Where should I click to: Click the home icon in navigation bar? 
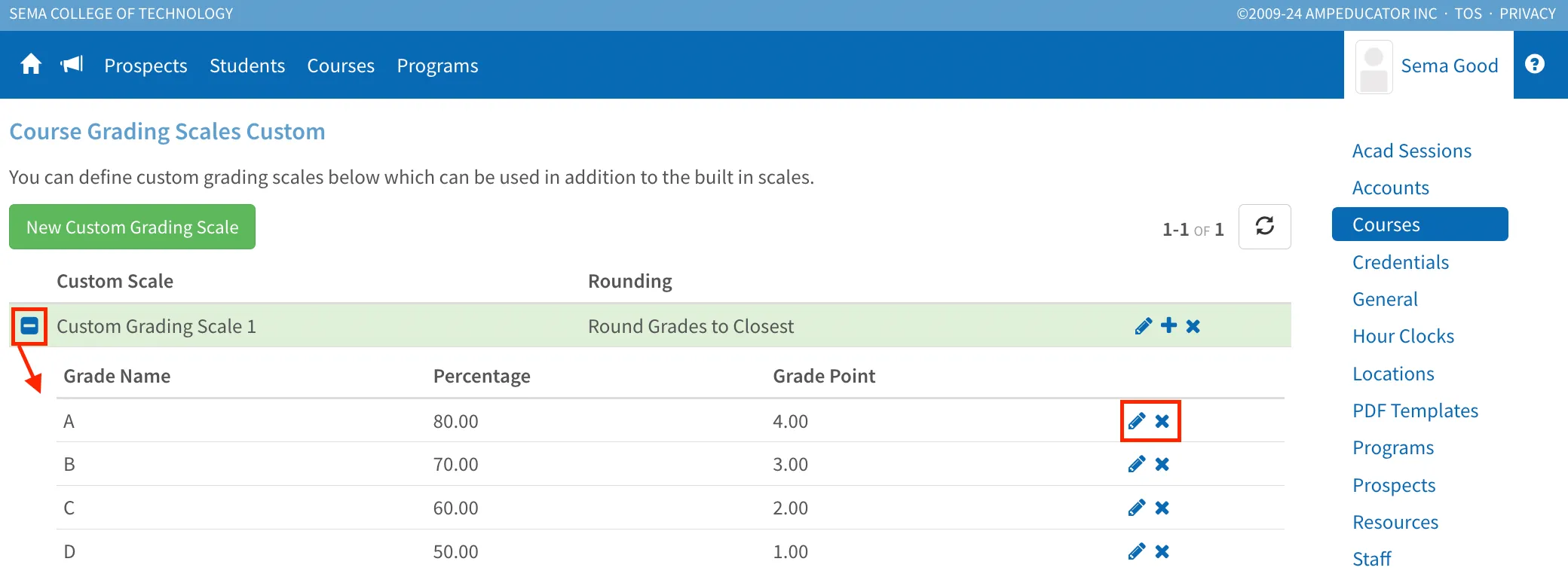[31, 65]
